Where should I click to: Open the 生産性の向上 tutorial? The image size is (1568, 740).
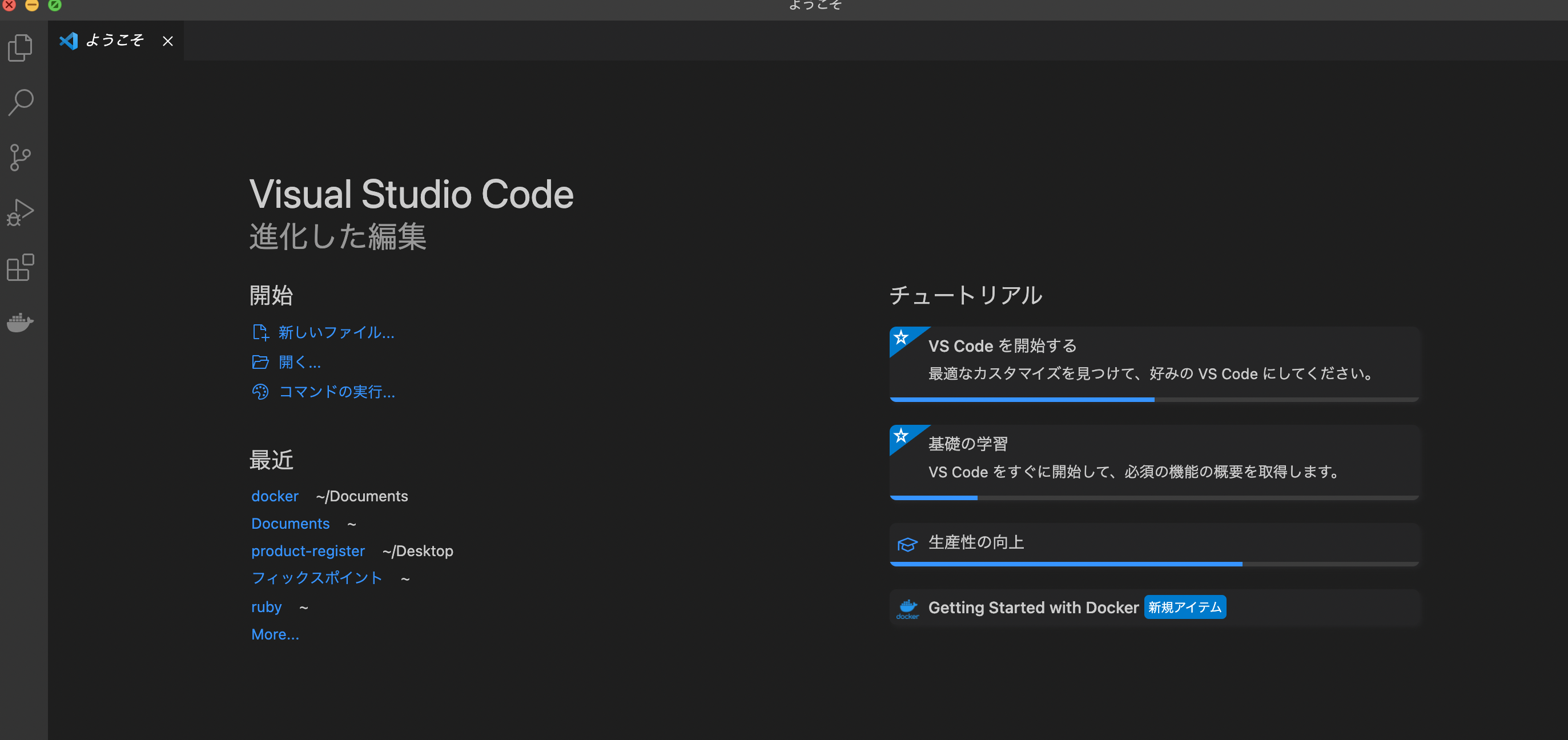(x=1154, y=544)
